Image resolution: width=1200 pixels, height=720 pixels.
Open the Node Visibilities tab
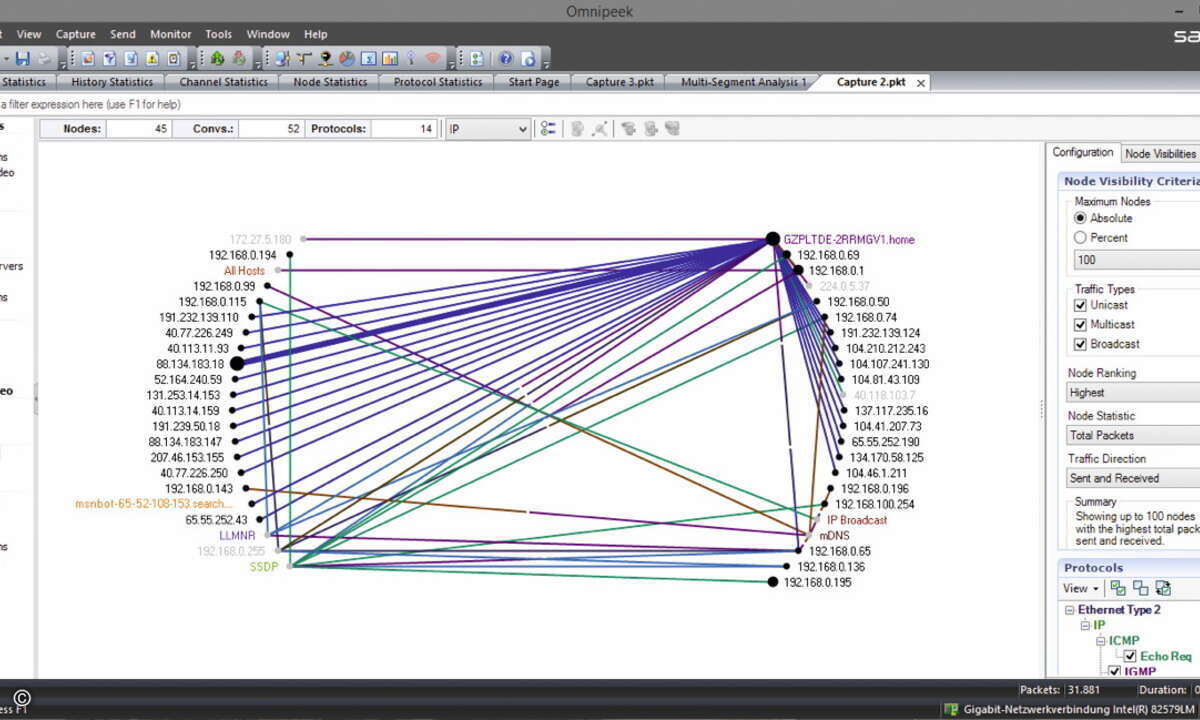(x=1160, y=154)
